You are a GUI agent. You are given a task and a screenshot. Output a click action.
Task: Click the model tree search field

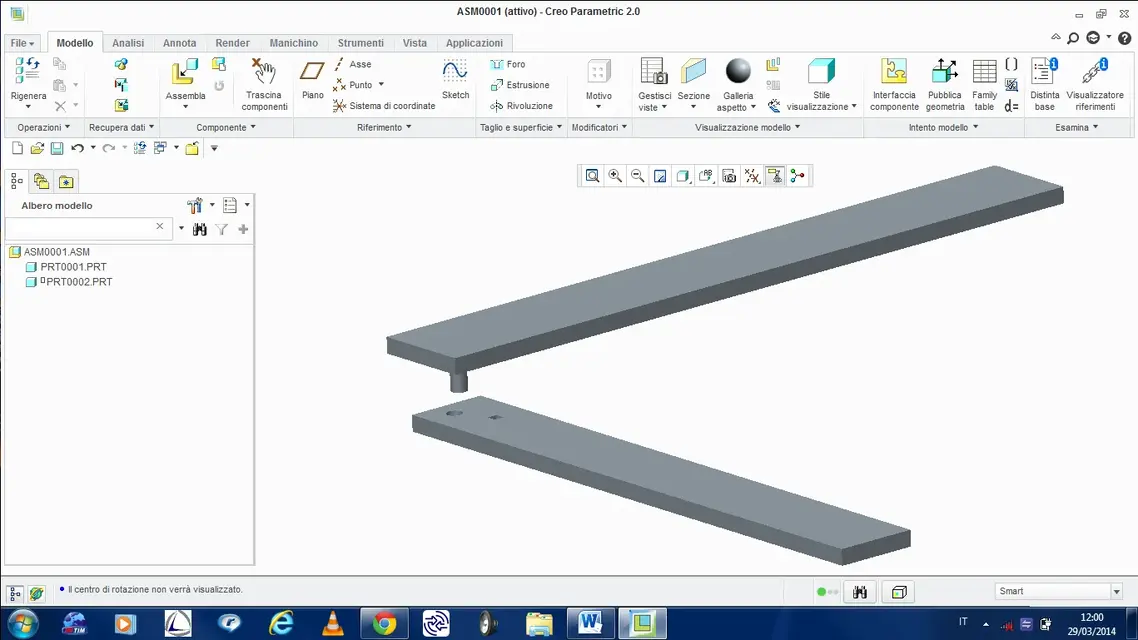(80, 228)
